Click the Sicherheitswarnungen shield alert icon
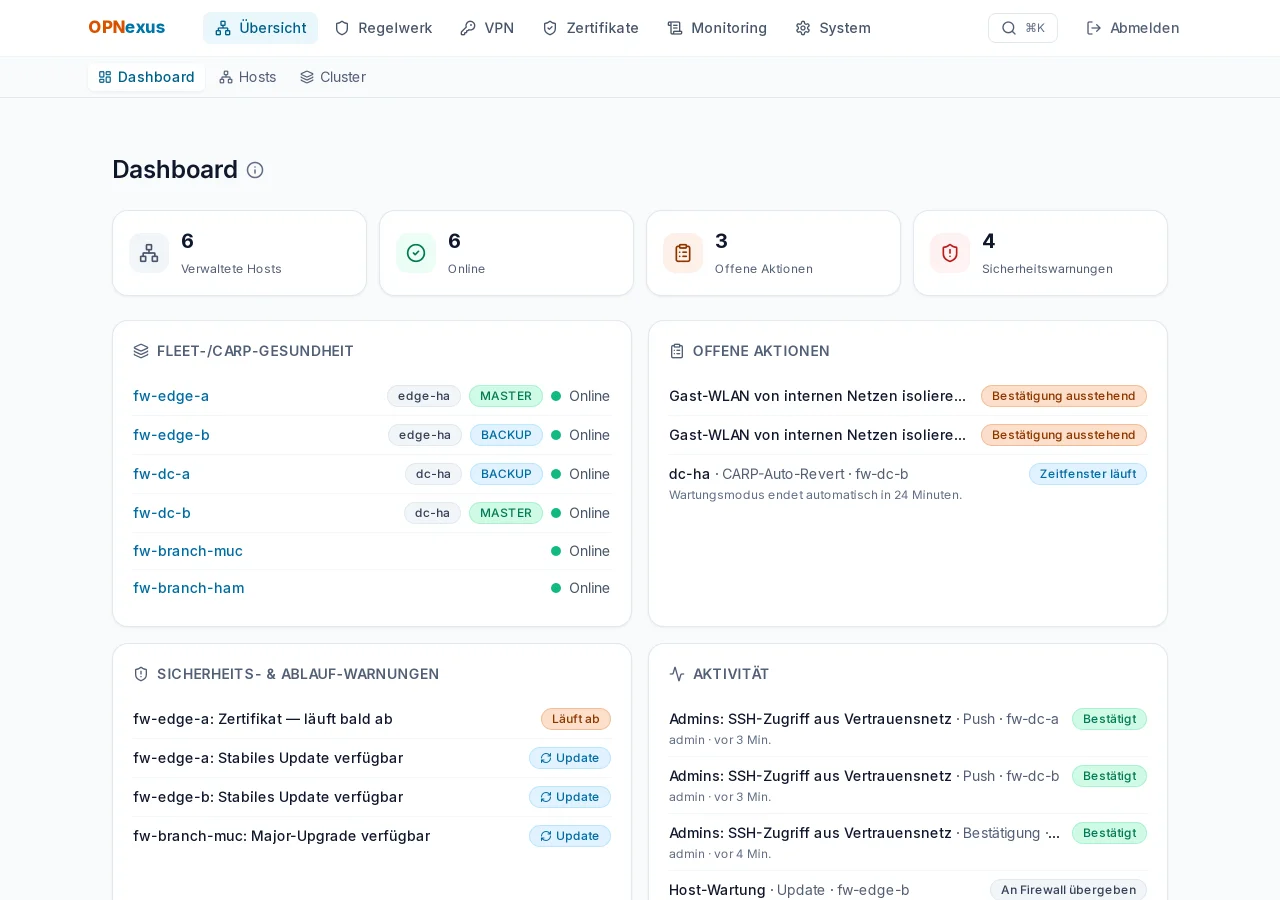Viewport: 1280px width, 900px height. 950,253
